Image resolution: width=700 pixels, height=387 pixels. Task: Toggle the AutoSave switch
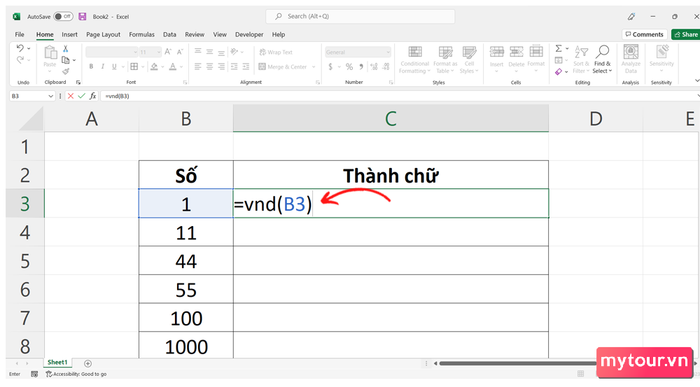pos(63,17)
